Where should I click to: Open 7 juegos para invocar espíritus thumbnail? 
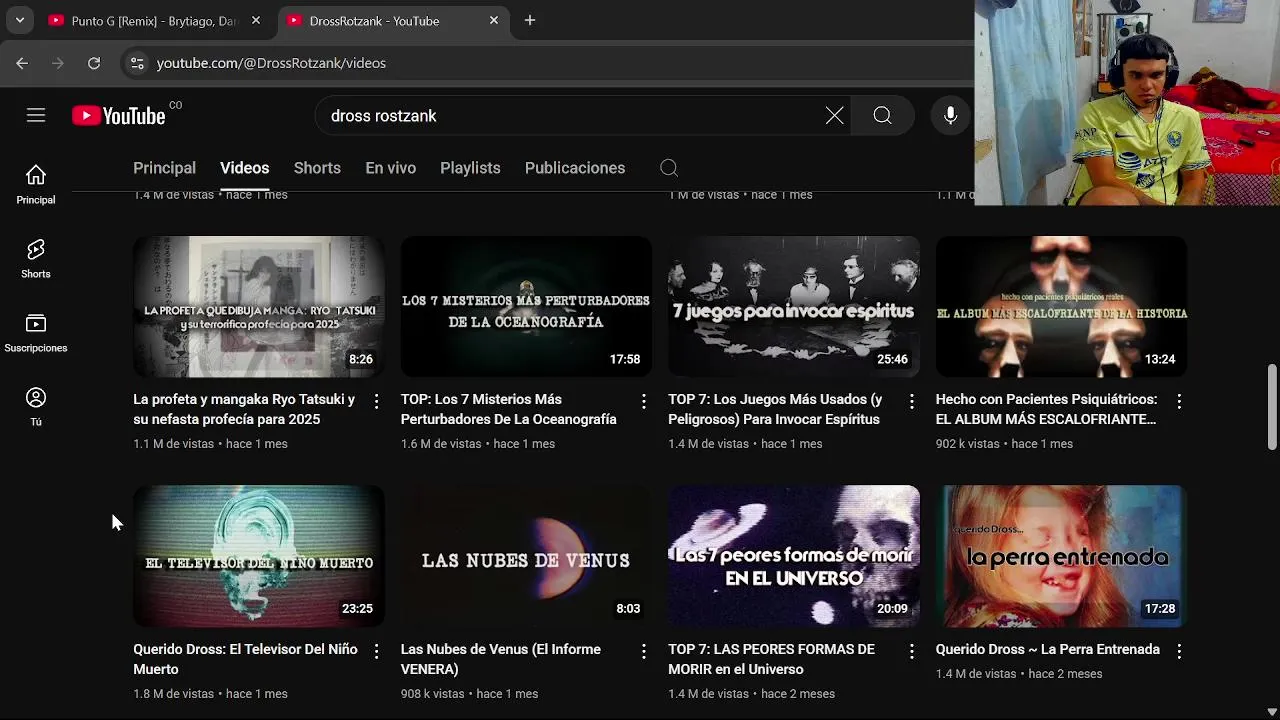click(794, 307)
